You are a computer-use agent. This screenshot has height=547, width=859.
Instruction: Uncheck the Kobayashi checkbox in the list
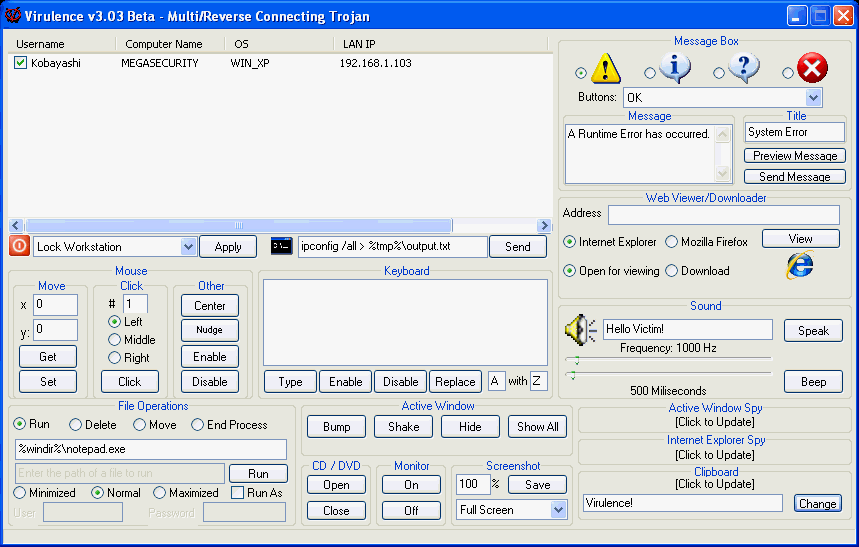pyautogui.click(x=20, y=63)
